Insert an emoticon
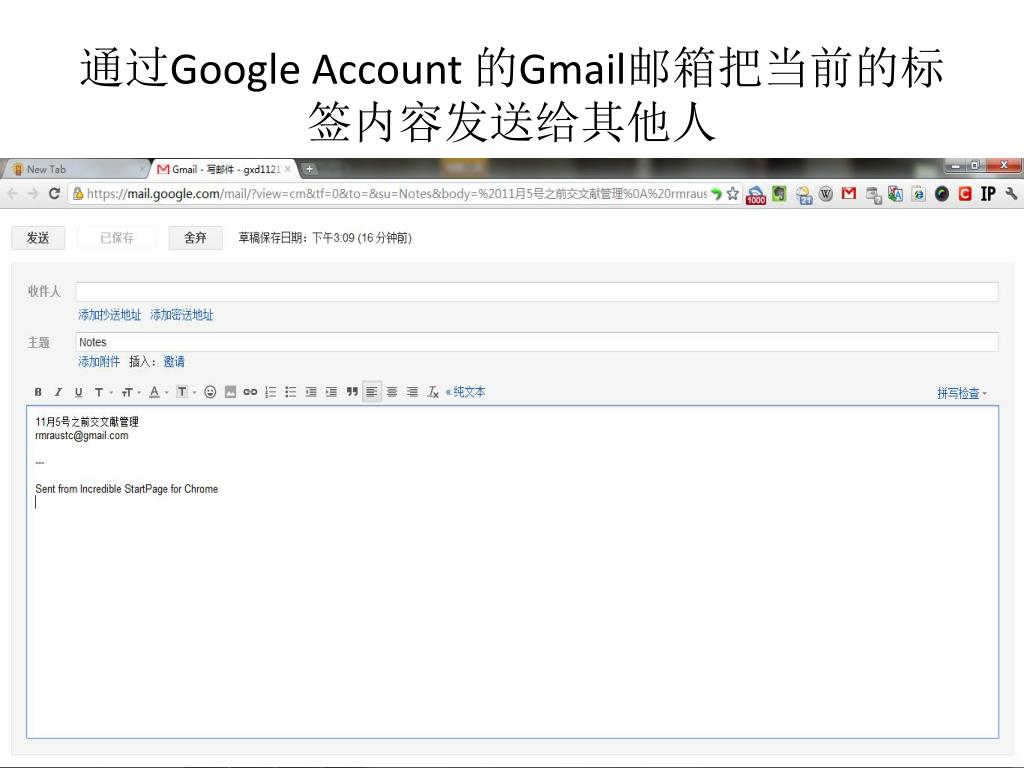 point(210,392)
